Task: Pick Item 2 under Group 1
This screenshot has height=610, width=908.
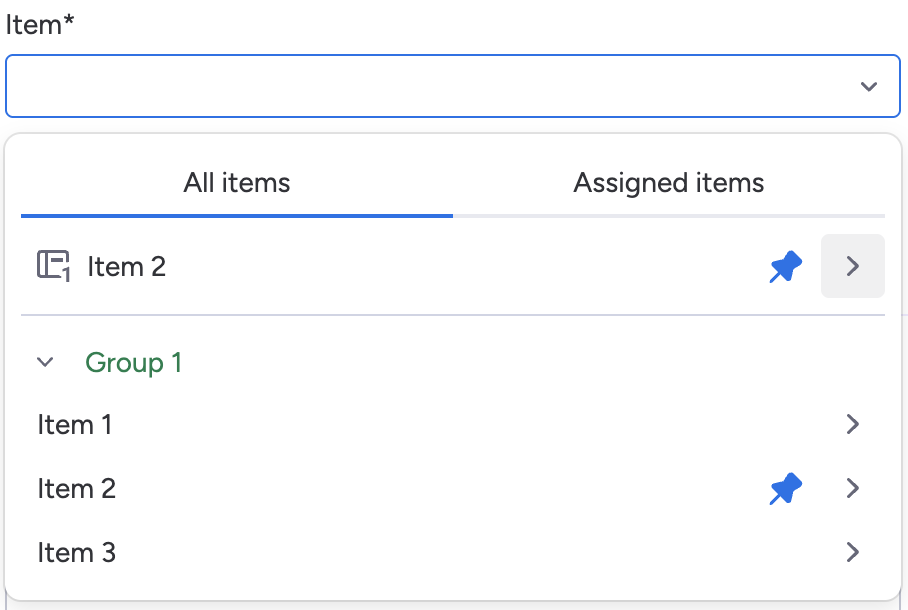Action: [77, 489]
